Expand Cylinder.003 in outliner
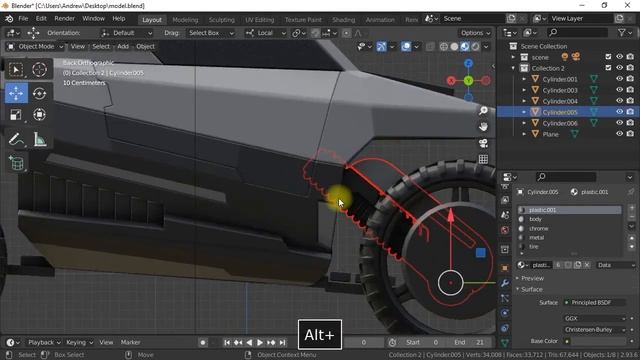This screenshot has width=640, height=360. [x=524, y=90]
